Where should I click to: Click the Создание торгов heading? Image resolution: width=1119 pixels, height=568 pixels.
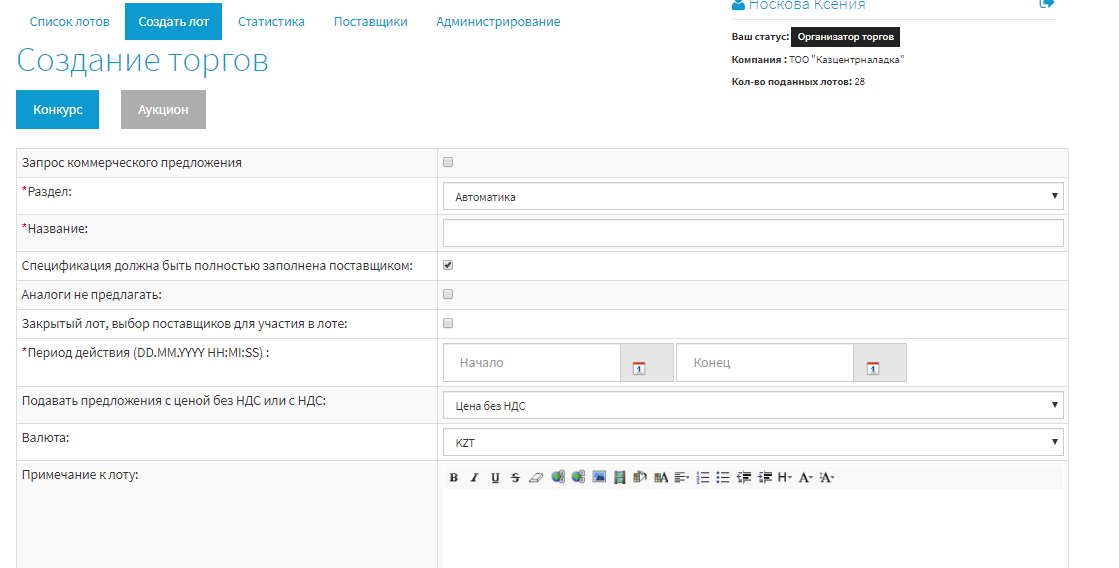143,61
